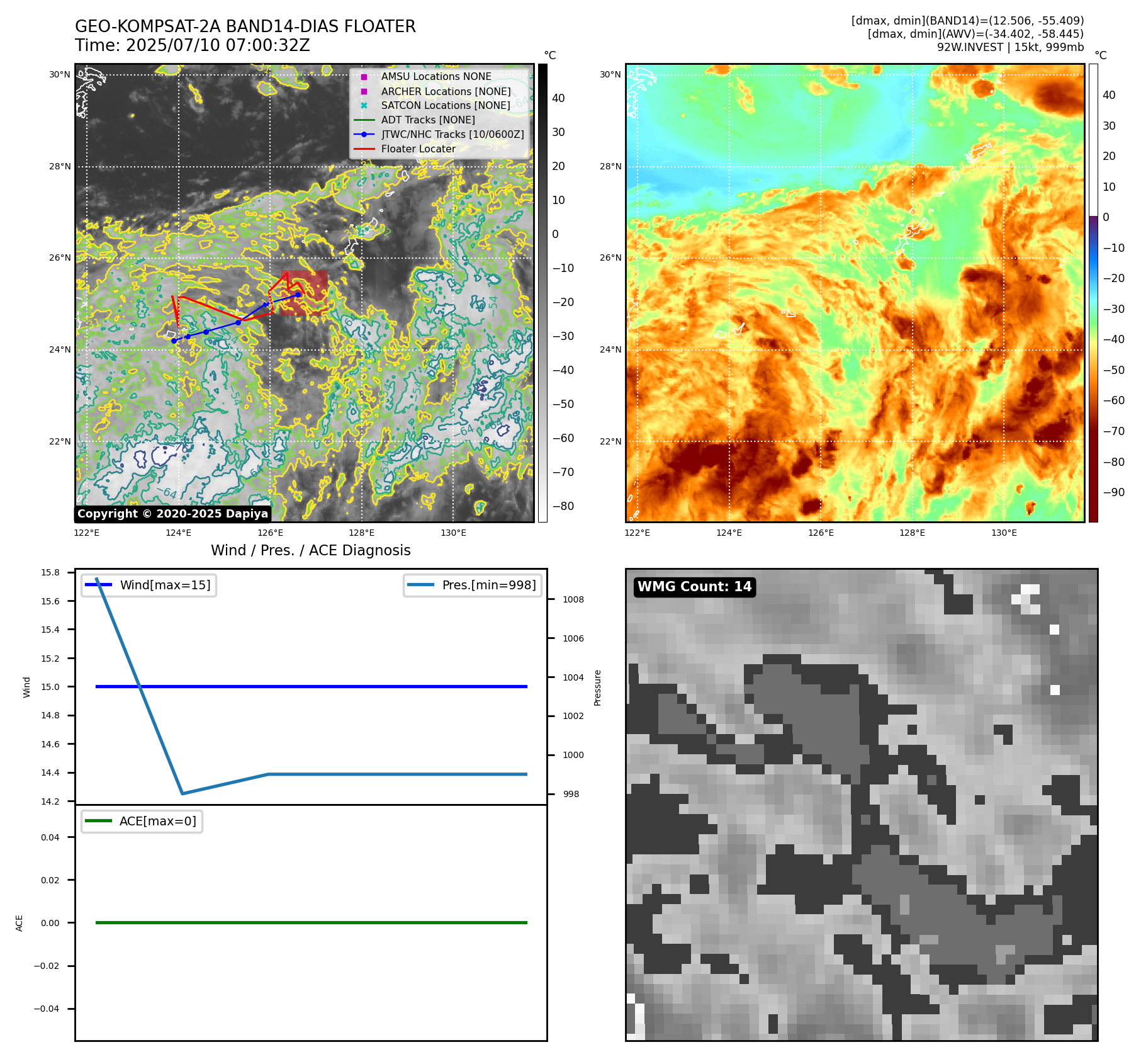This screenshot has height=1064, width=1141.
Task: Click the '1008' pressure axis tick label
Action: click(573, 599)
